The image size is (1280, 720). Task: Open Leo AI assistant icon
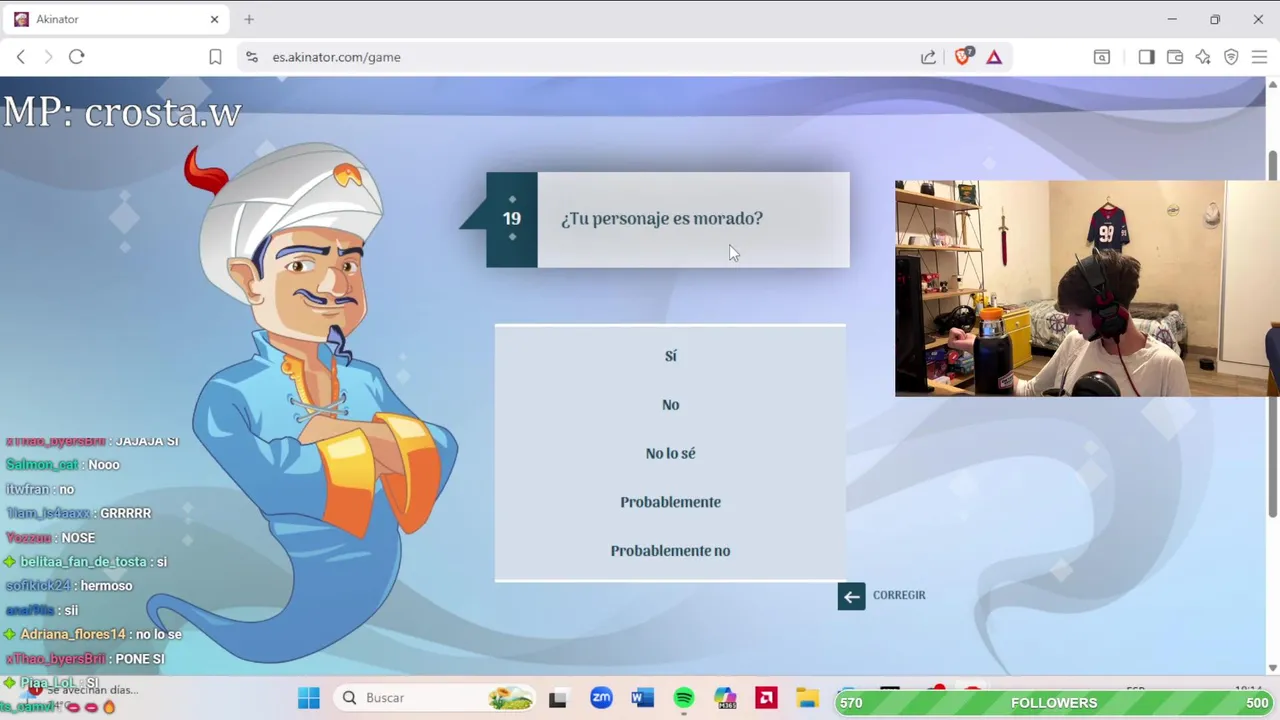[x=1203, y=57]
